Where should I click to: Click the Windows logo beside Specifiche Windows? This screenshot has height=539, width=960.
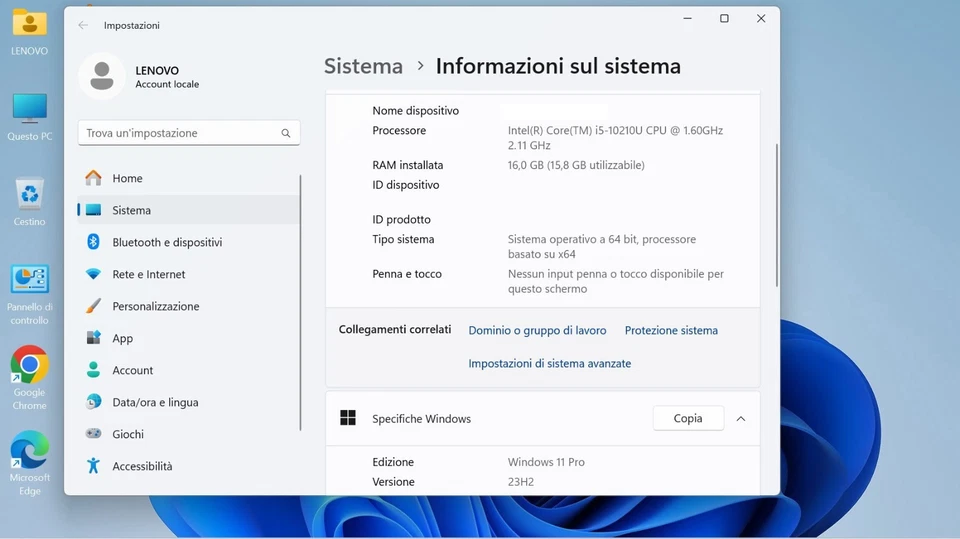pos(348,418)
